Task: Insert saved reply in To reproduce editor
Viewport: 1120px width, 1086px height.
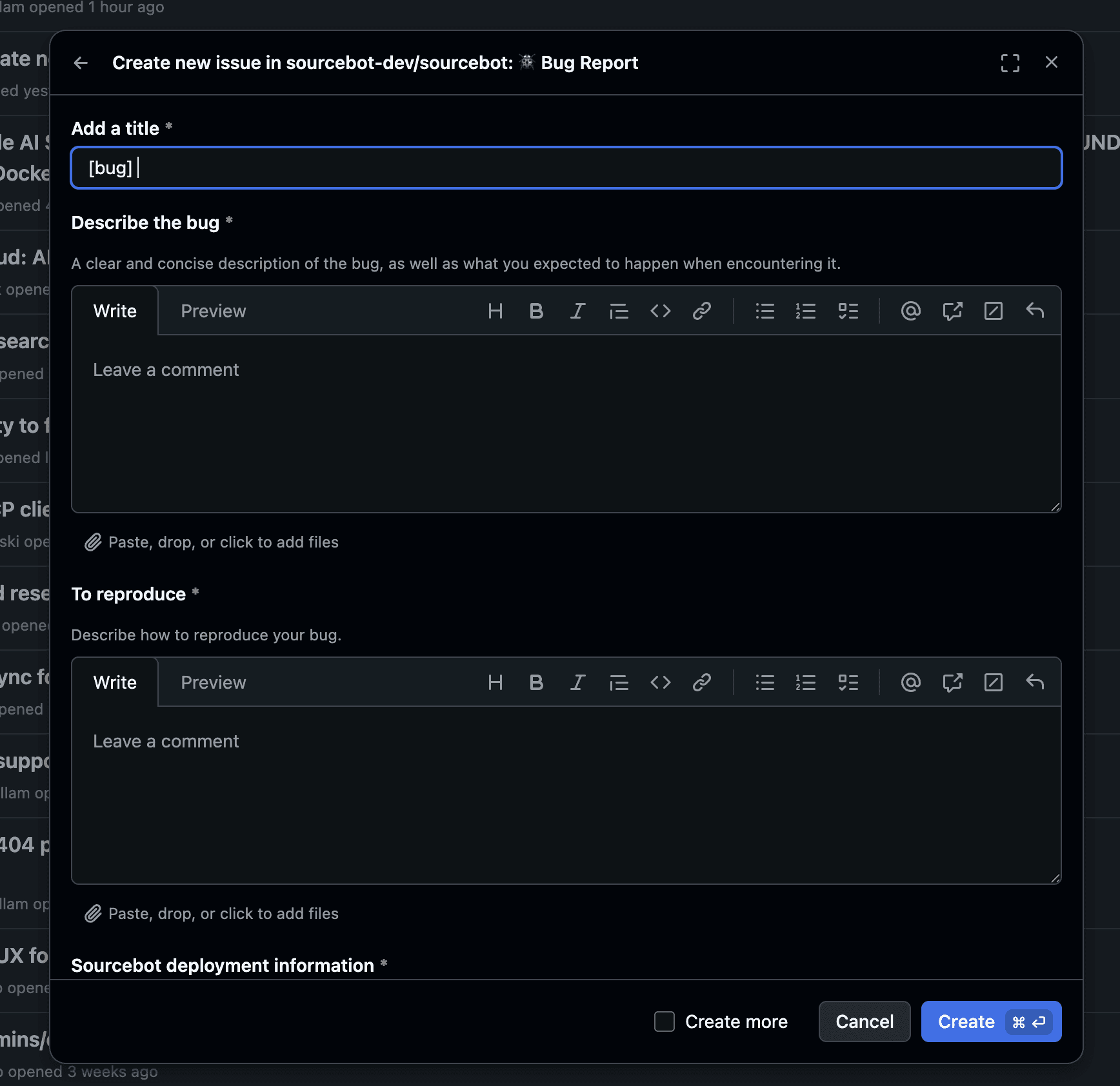Action: click(1035, 682)
